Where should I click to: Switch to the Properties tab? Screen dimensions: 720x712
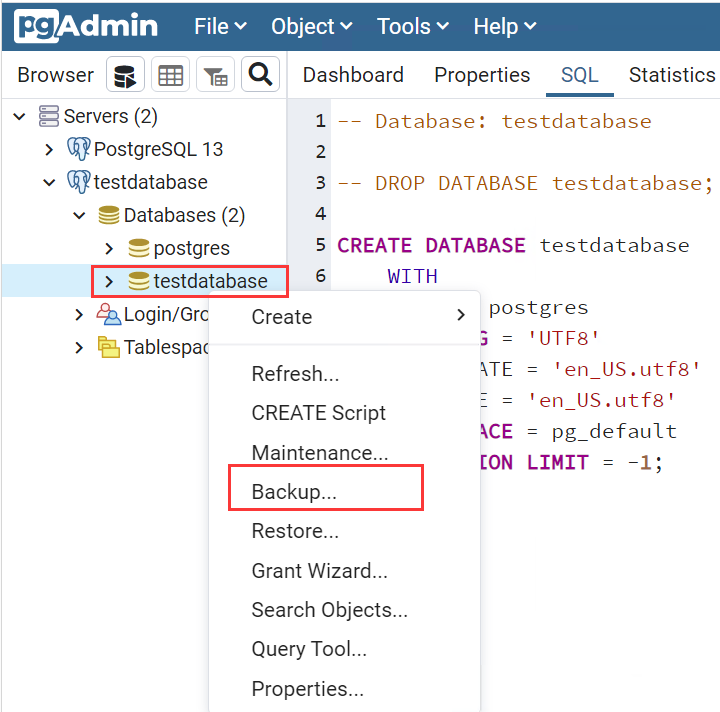pos(482,75)
